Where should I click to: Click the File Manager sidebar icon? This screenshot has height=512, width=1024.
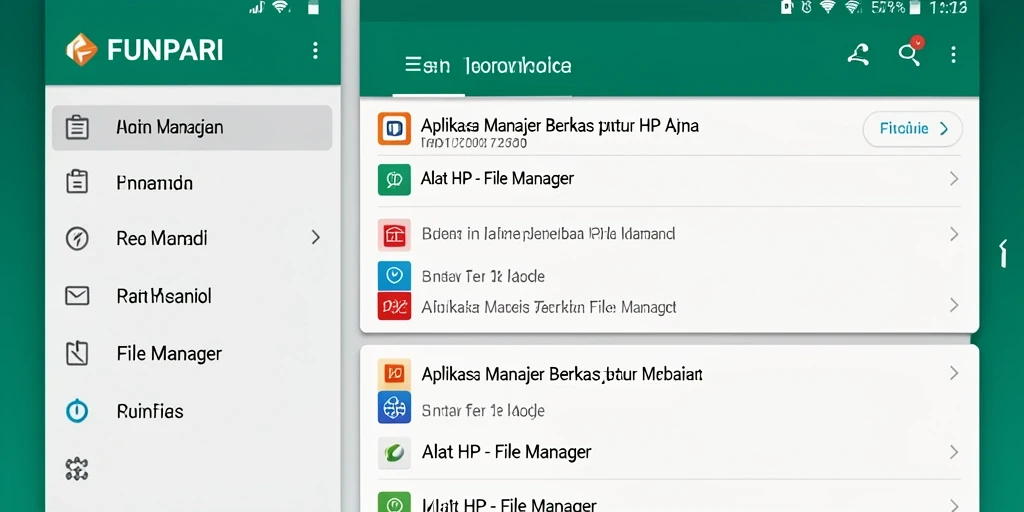pyautogui.click(x=77, y=353)
